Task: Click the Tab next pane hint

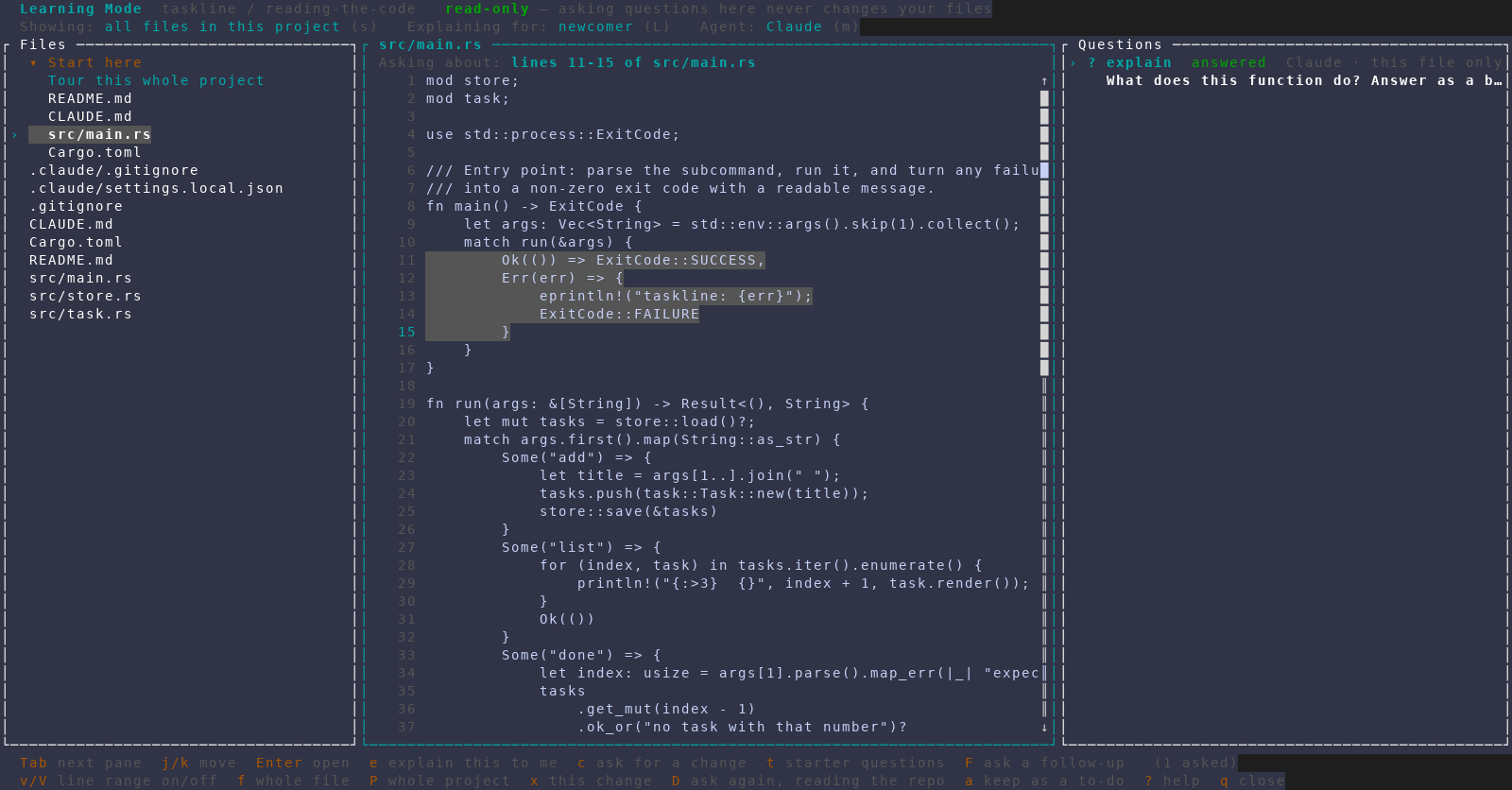Action: point(80,764)
